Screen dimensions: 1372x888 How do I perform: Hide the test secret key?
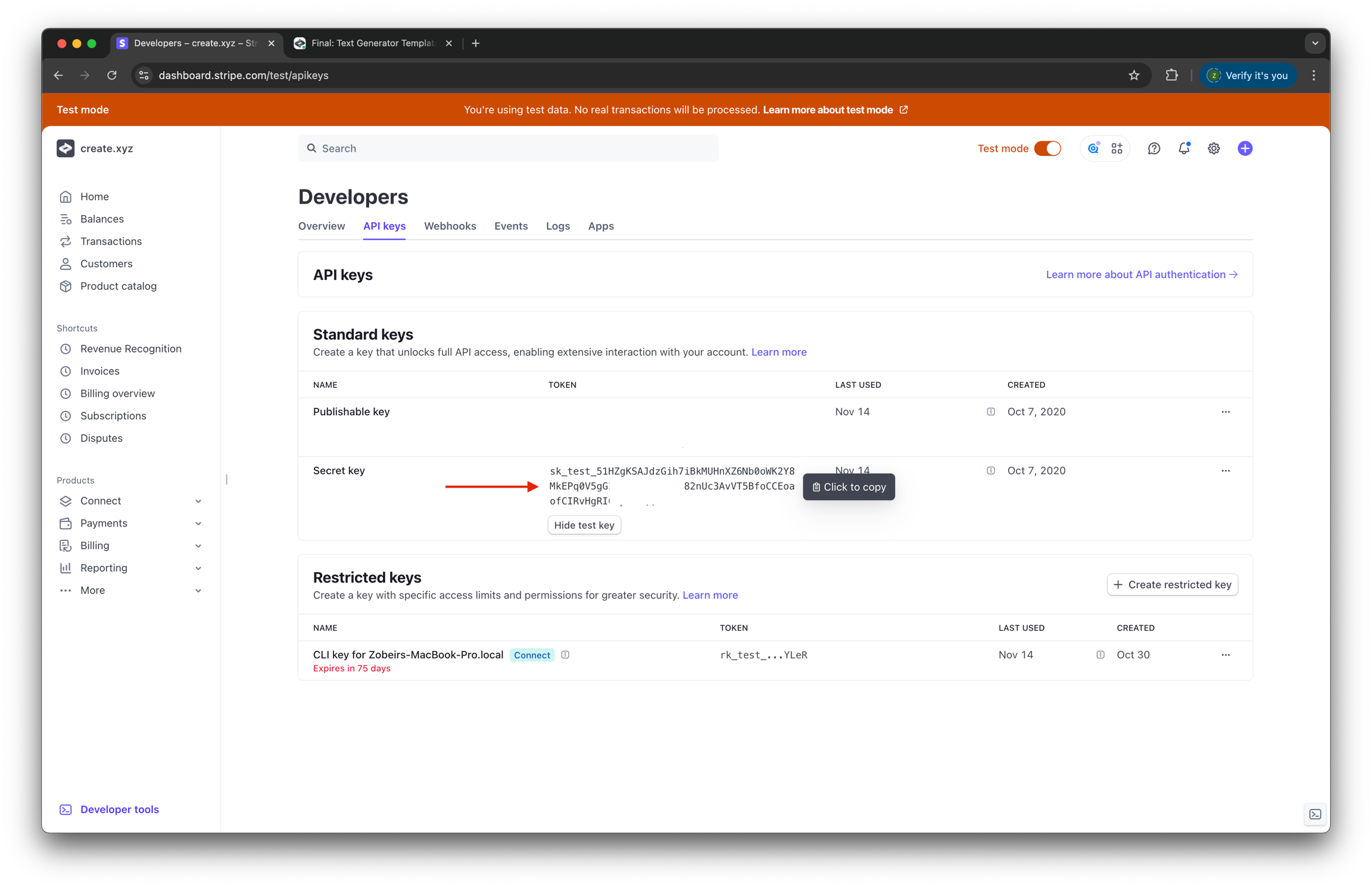584,525
